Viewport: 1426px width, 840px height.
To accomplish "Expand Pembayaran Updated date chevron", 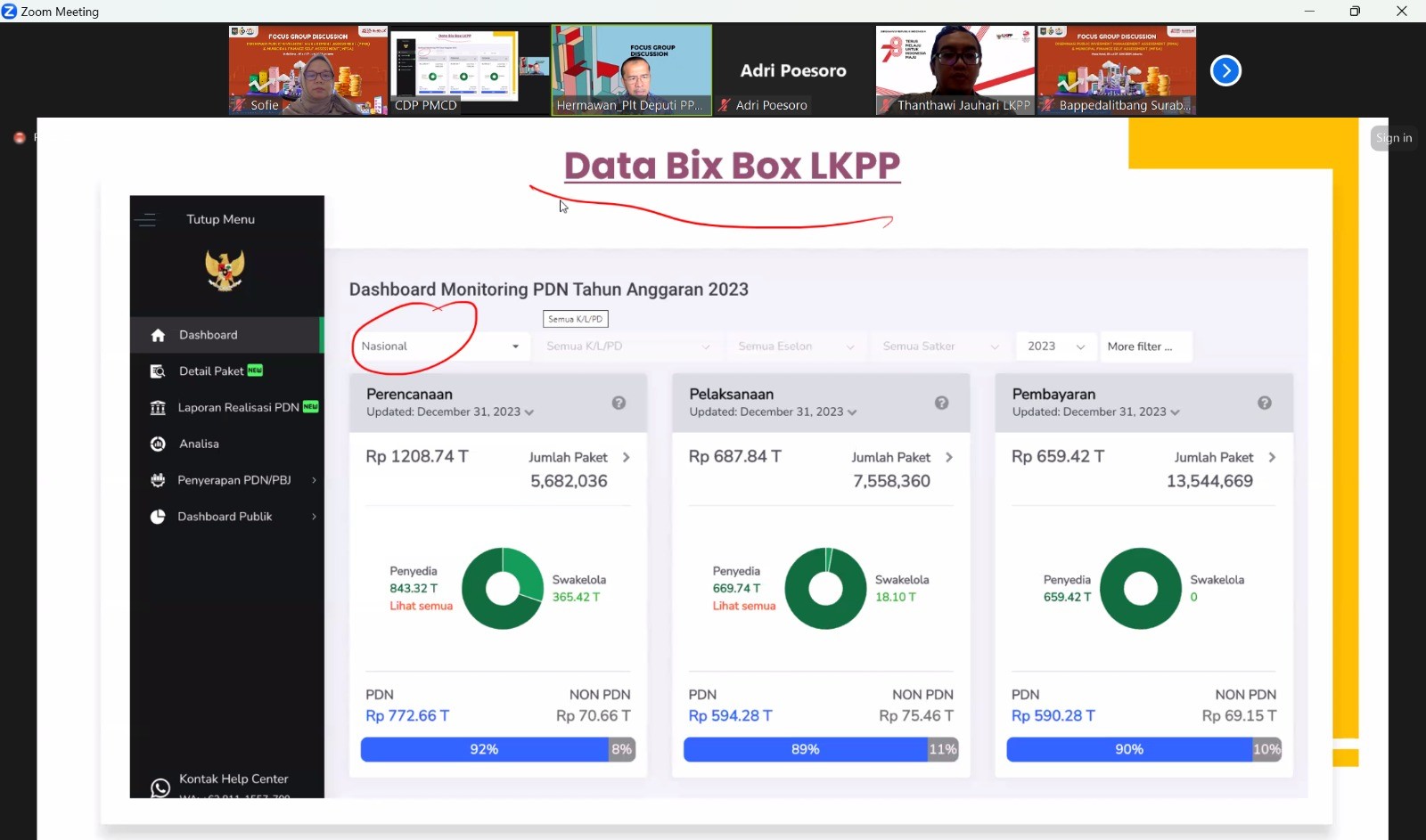I will point(1175,412).
